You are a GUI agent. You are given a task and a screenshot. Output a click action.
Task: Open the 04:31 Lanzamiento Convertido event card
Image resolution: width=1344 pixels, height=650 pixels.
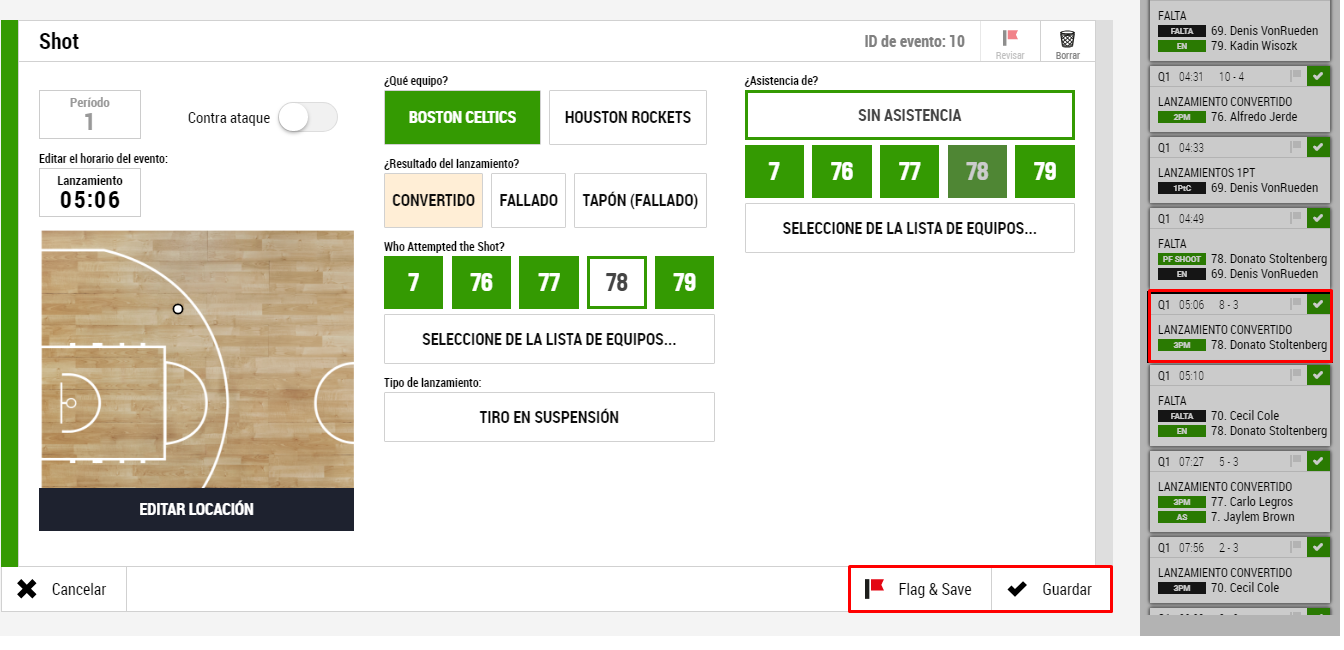pyautogui.click(x=1239, y=98)
